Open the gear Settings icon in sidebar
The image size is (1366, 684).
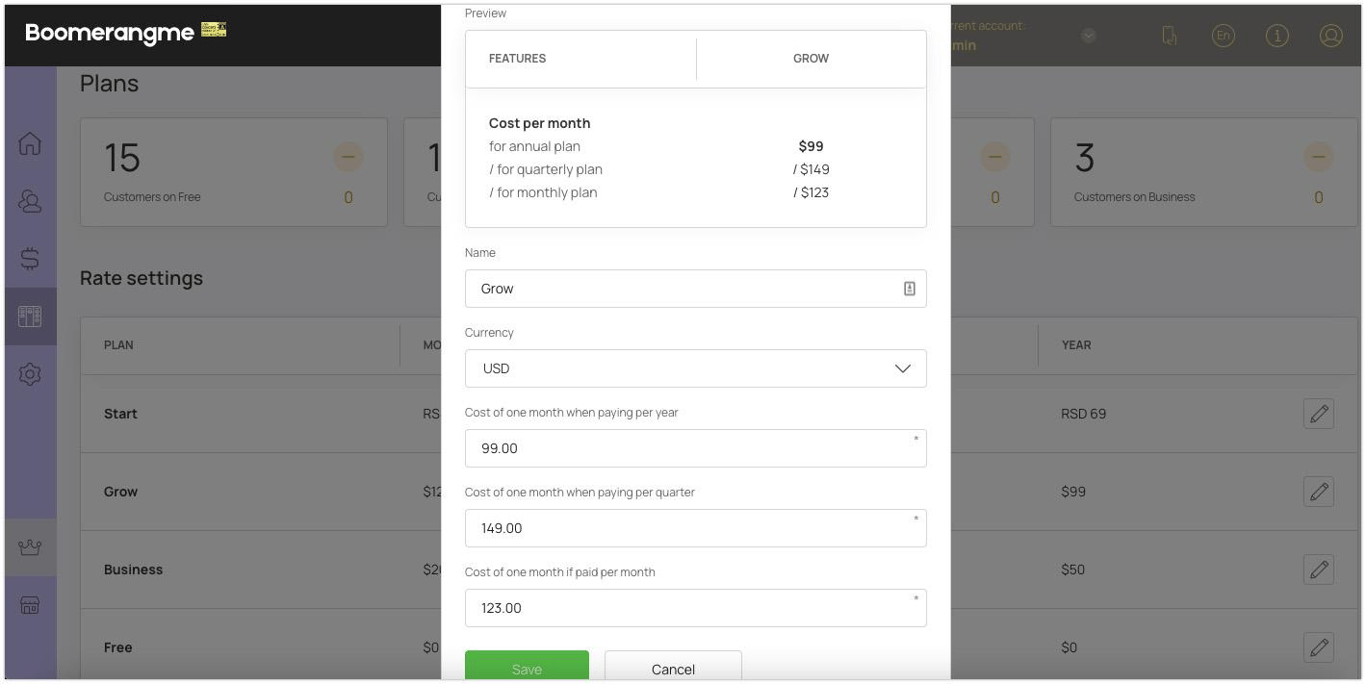point(30,375)
